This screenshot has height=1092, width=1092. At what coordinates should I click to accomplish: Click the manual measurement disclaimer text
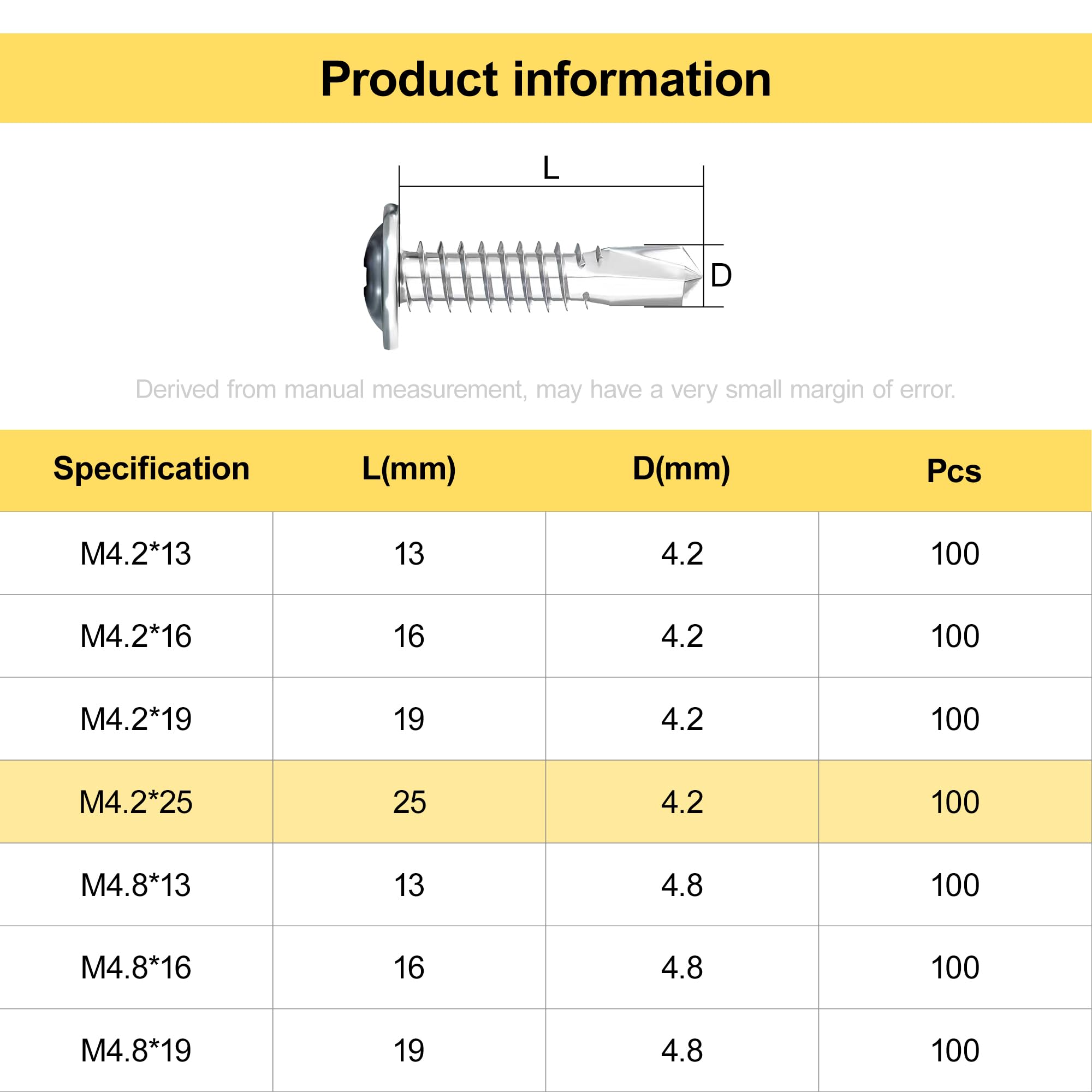(545, 390)
